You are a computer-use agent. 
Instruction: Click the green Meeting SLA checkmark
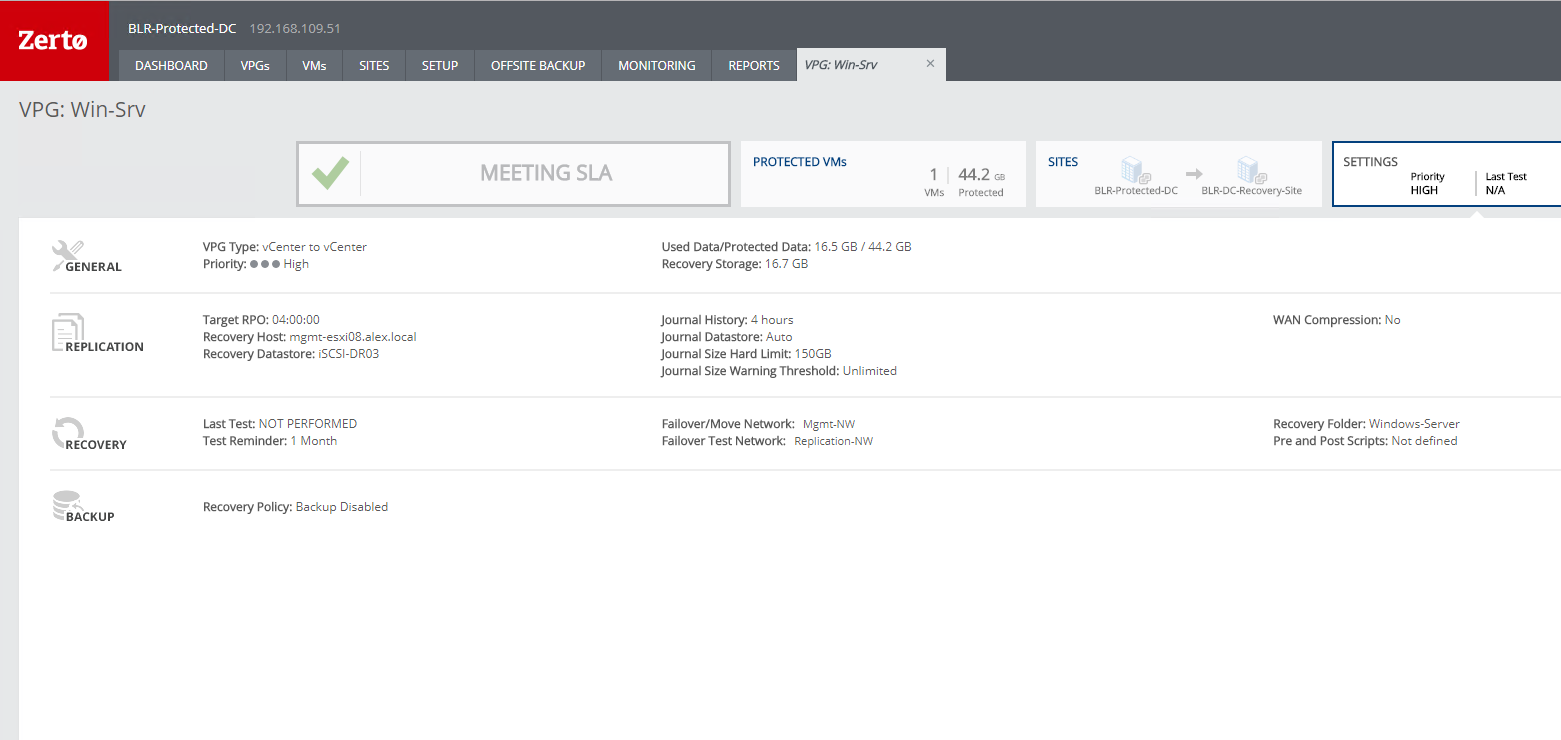point(330,173)
